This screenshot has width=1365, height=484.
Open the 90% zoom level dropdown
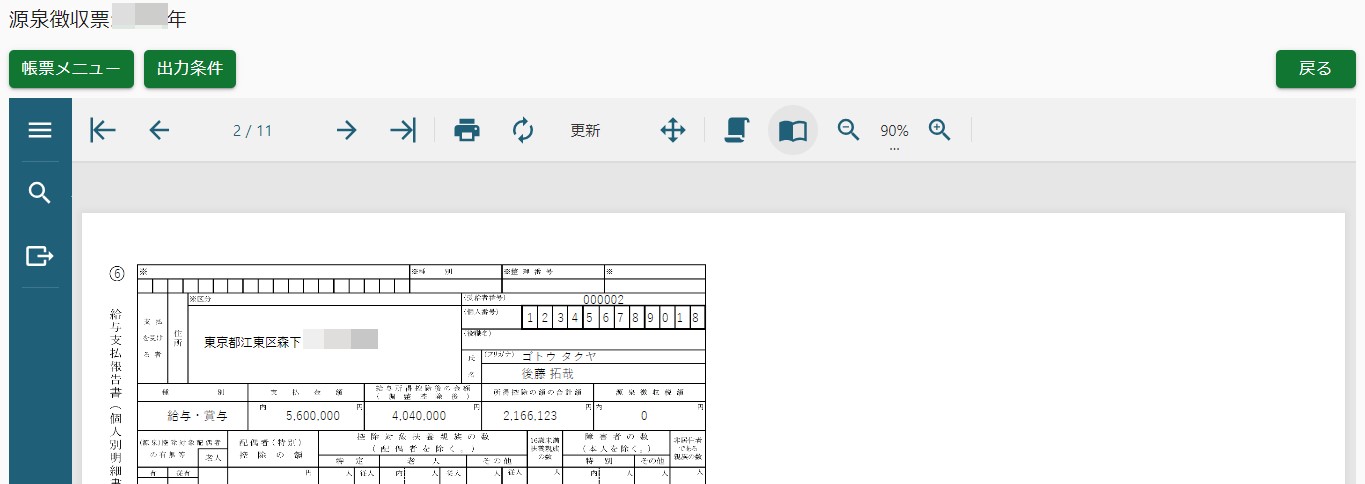click(x=894, y=135)
